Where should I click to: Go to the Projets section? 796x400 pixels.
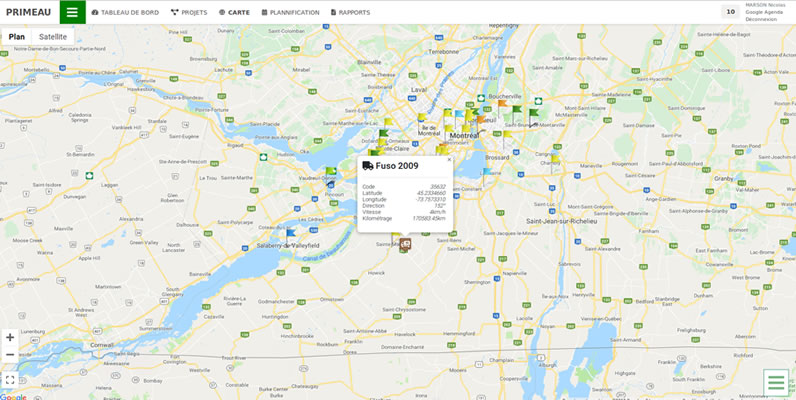[189, 12]
